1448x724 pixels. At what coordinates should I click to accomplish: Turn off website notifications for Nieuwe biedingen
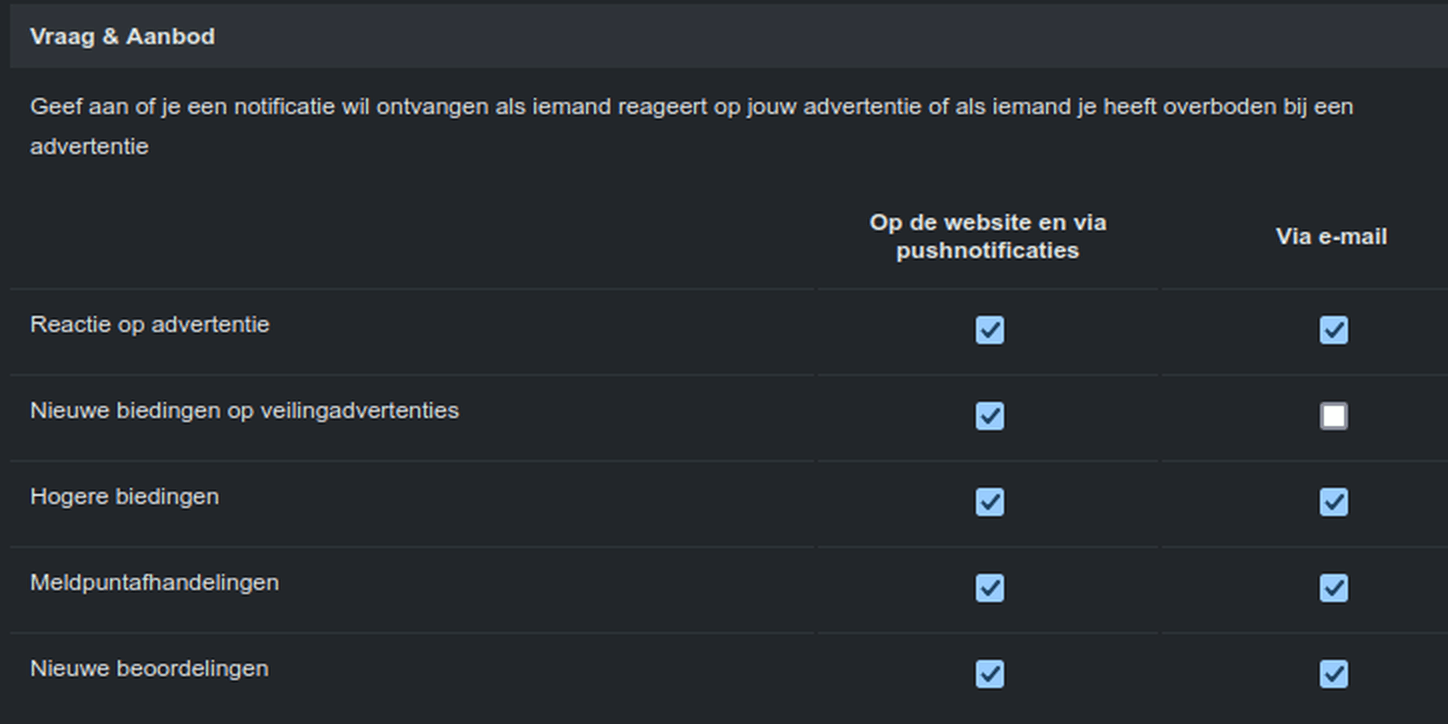pos(989,416)
